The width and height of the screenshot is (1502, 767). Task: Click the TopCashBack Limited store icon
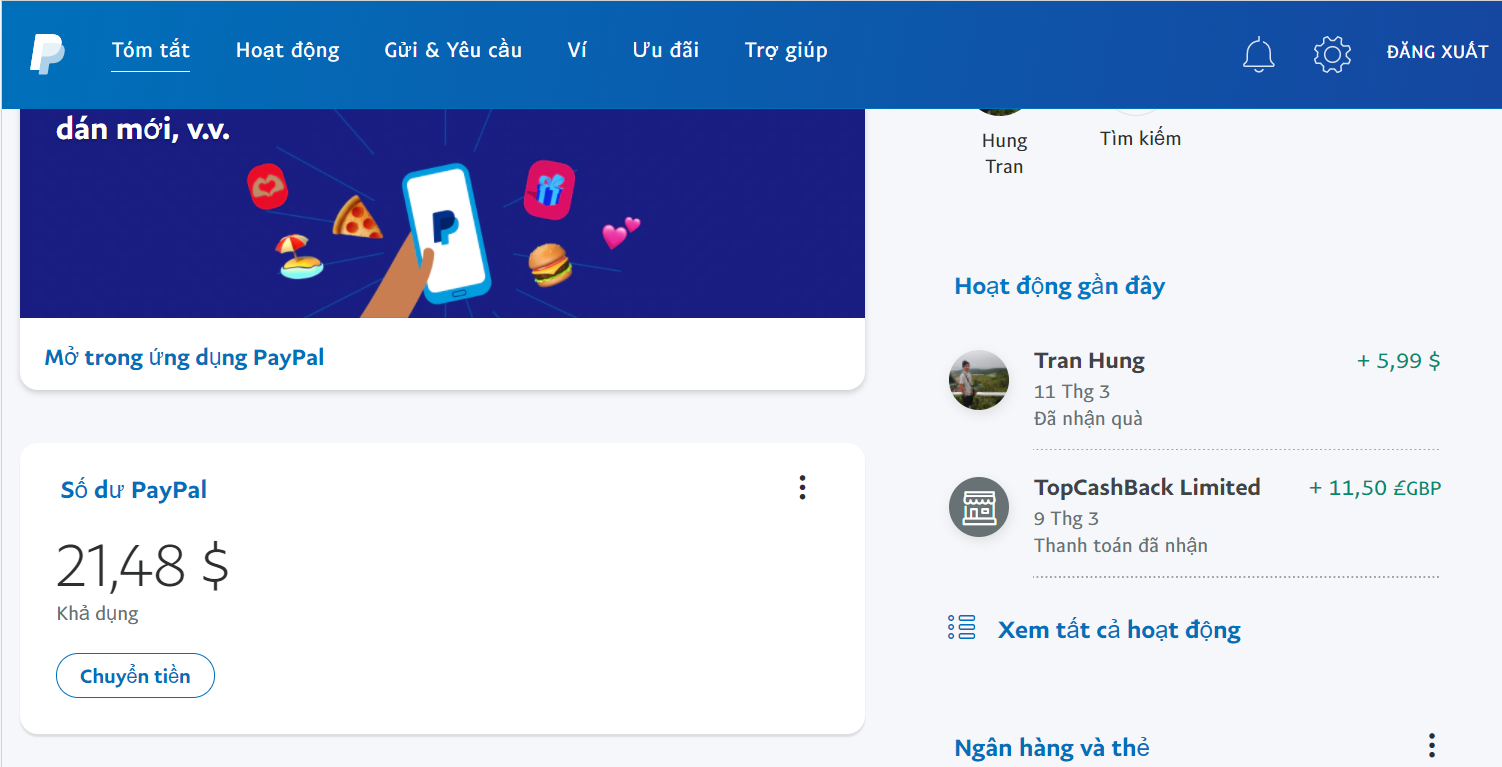pyautogui.click(x=979, y=507)
